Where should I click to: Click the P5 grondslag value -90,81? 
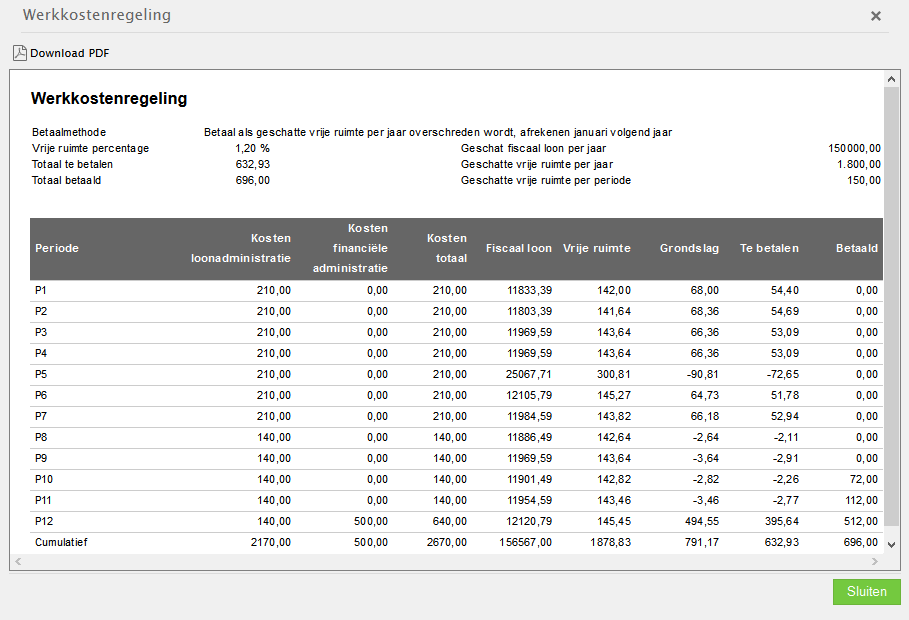pyautogui.click(x=703, y=374)
